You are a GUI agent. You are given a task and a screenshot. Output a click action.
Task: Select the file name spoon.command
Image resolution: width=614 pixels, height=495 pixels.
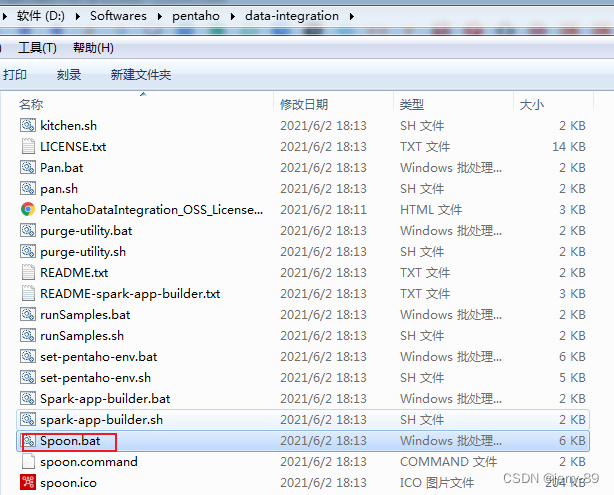click(x=89, y=462)
